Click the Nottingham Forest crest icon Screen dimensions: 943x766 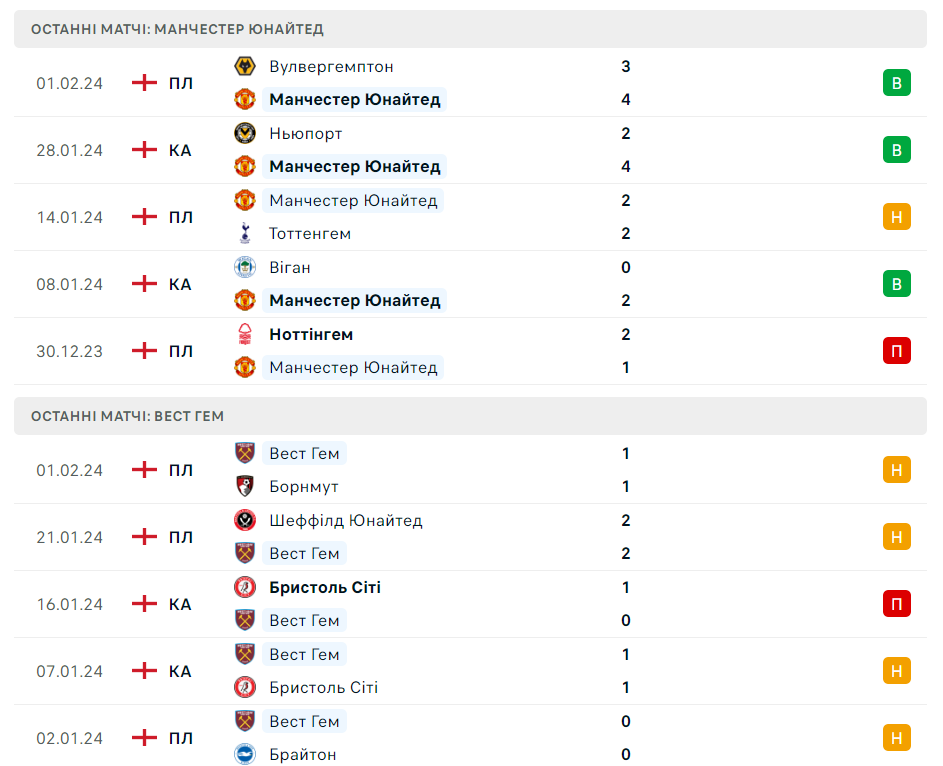tap(245, 335)
